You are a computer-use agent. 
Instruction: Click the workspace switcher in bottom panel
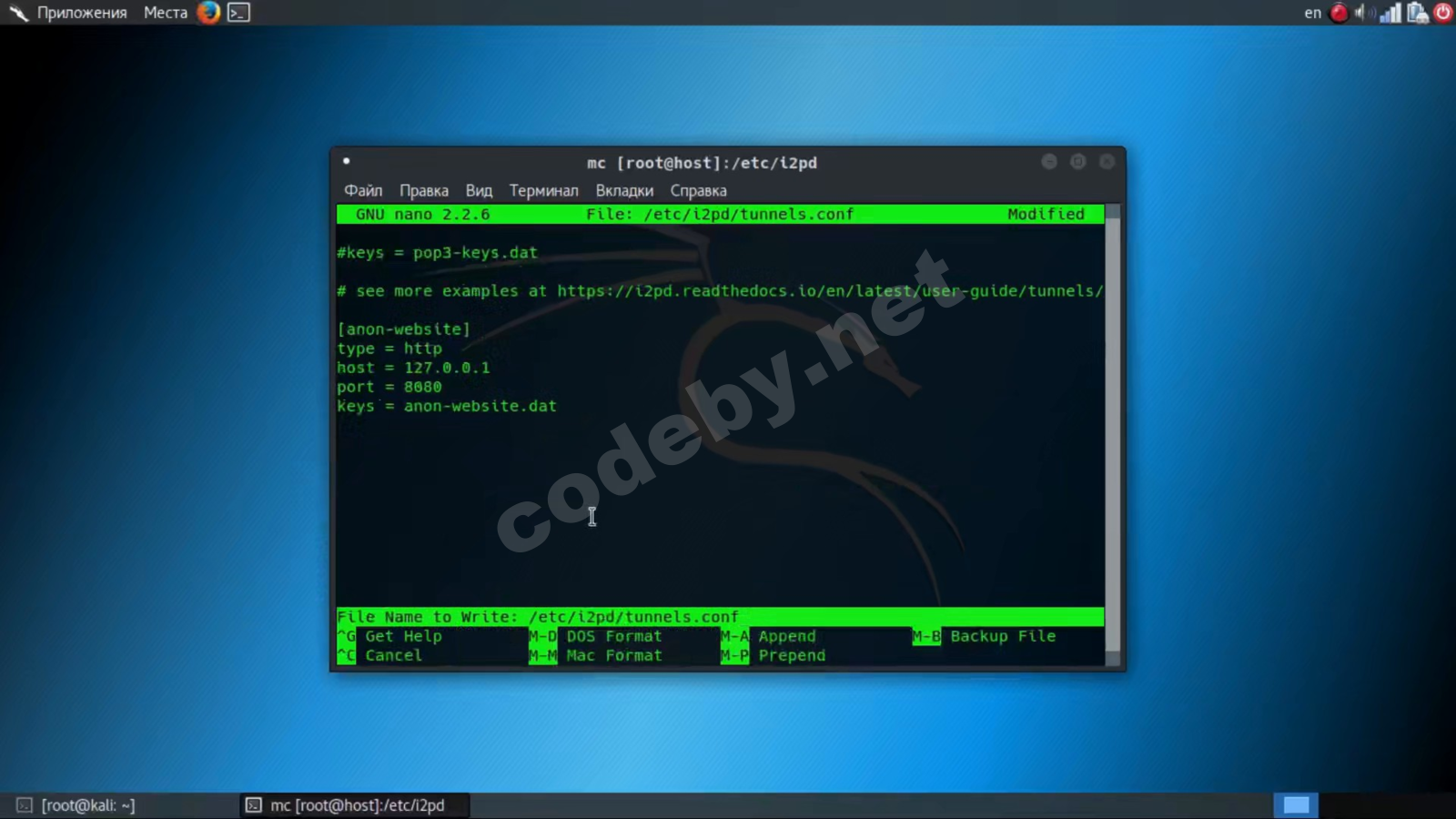coord(1296,805)
